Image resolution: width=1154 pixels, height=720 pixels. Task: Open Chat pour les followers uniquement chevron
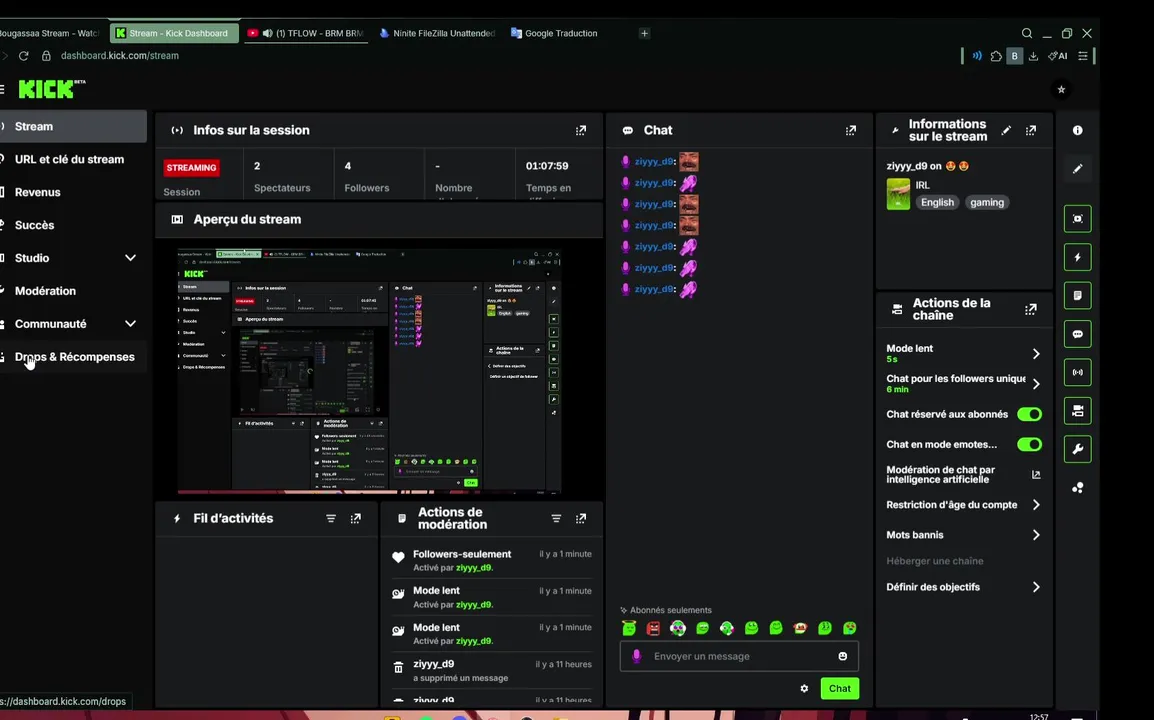(x=1036, y=384)
